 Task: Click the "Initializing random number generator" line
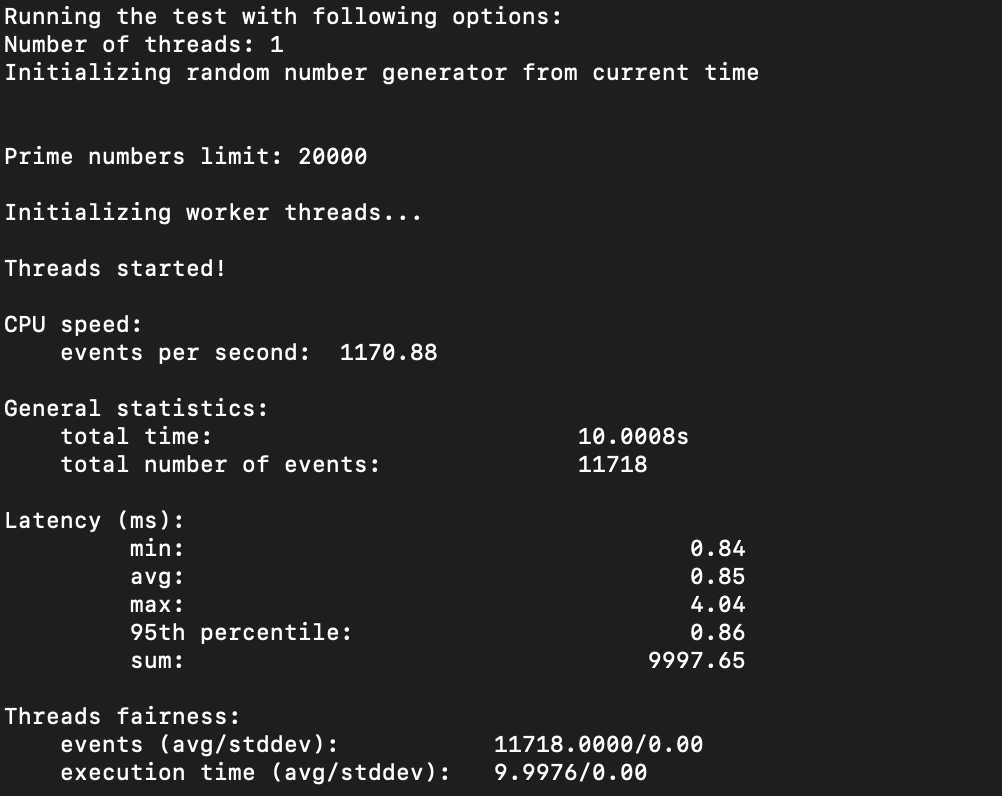[x=381, y=73]
